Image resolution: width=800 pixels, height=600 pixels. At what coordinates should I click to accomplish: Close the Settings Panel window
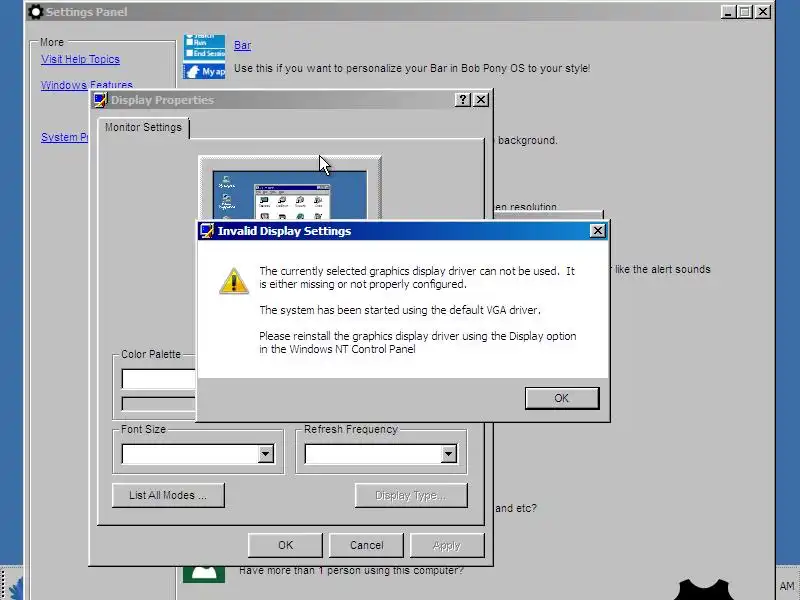tap(763, 12)
